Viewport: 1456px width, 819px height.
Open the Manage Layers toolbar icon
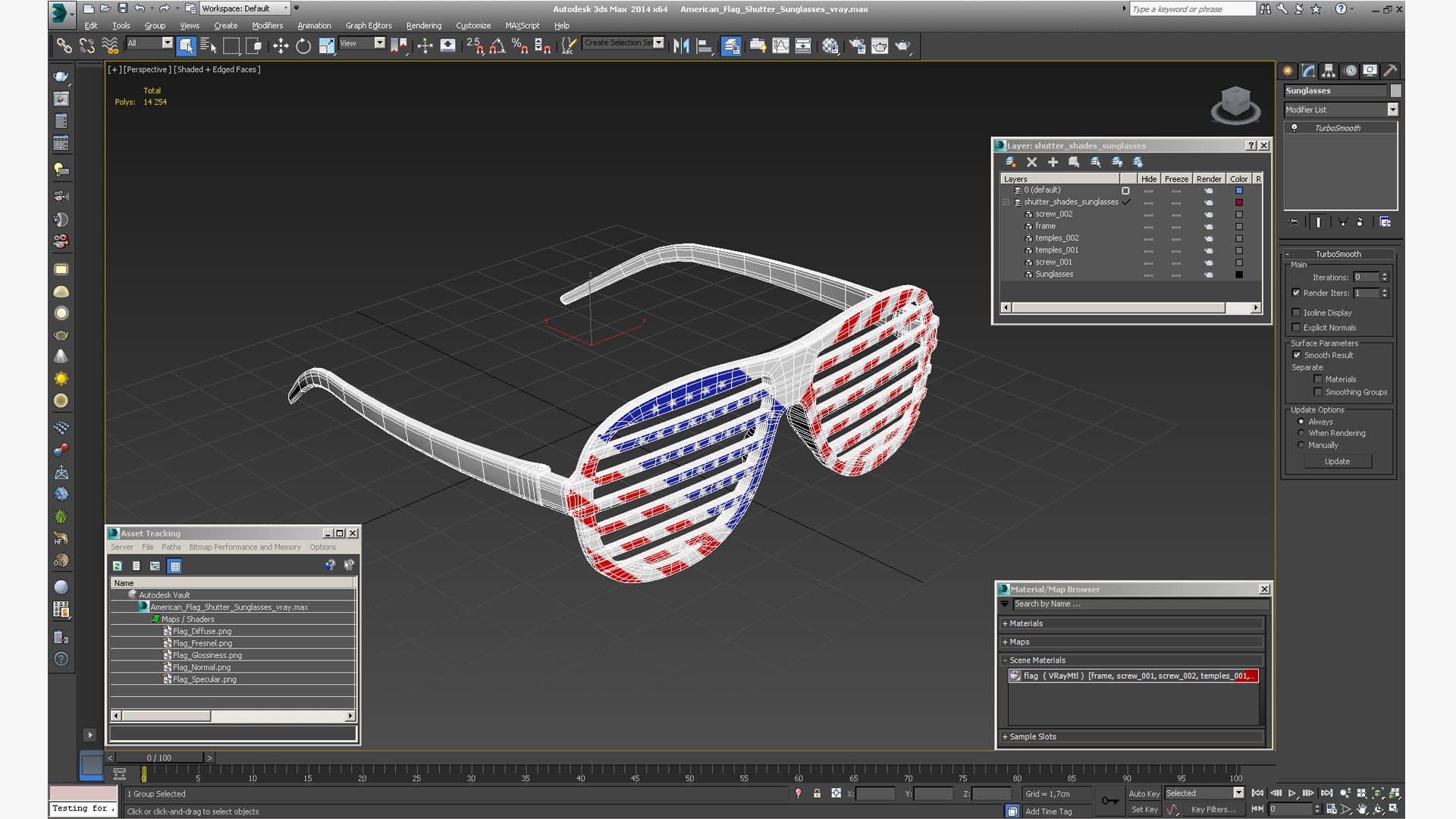pos(731,46)
